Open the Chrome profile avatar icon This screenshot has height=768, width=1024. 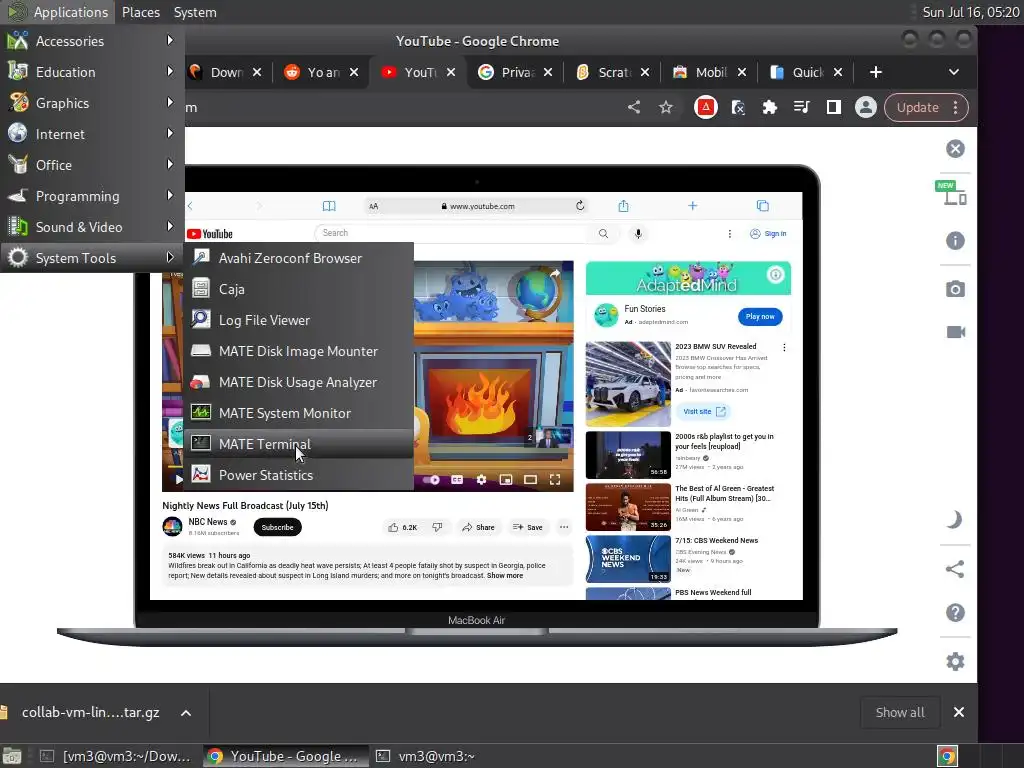865,107
